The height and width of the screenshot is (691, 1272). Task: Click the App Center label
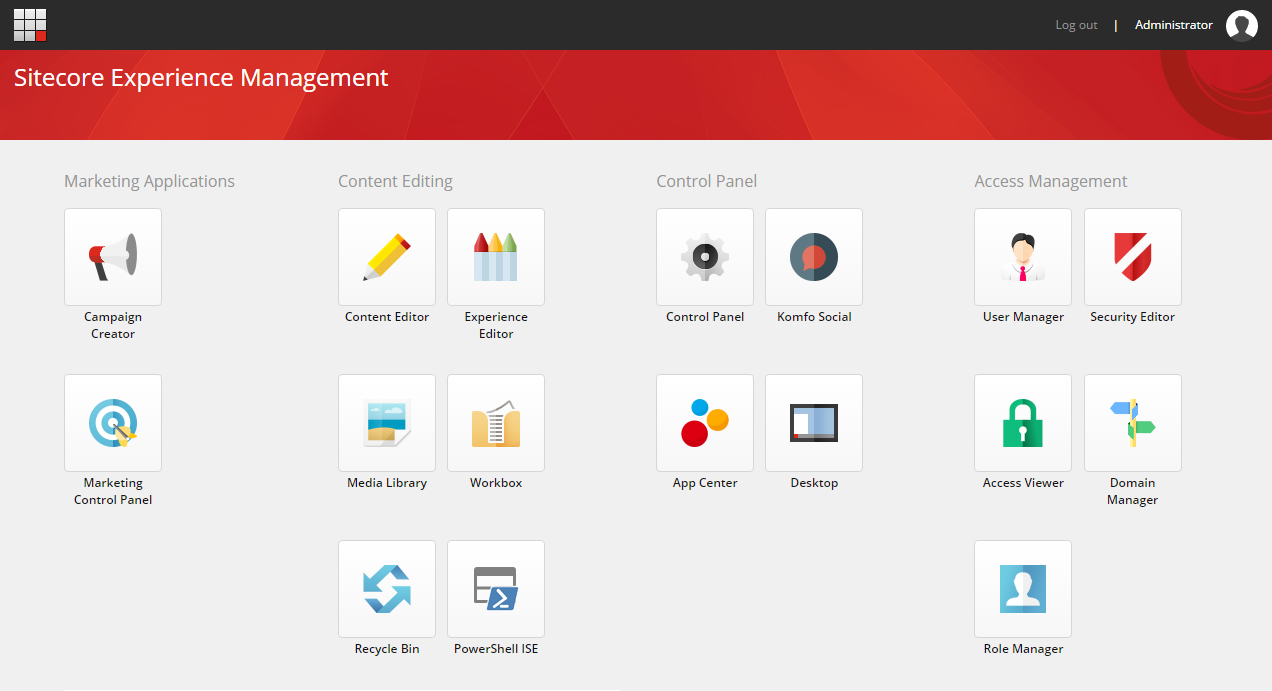pos(705,483)
